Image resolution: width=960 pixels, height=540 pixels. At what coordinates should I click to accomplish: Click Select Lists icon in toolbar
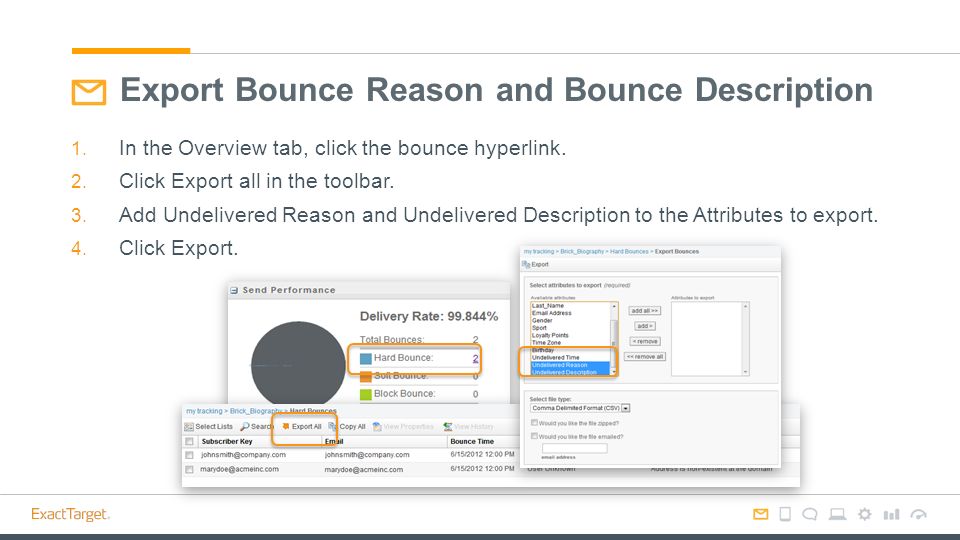189,427
